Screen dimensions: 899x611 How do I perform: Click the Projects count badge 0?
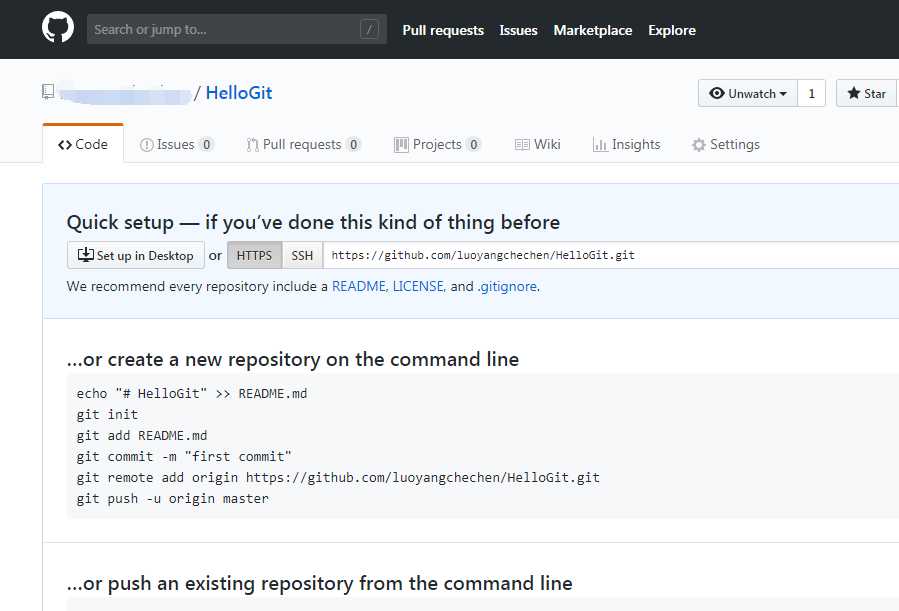[474, 144]
